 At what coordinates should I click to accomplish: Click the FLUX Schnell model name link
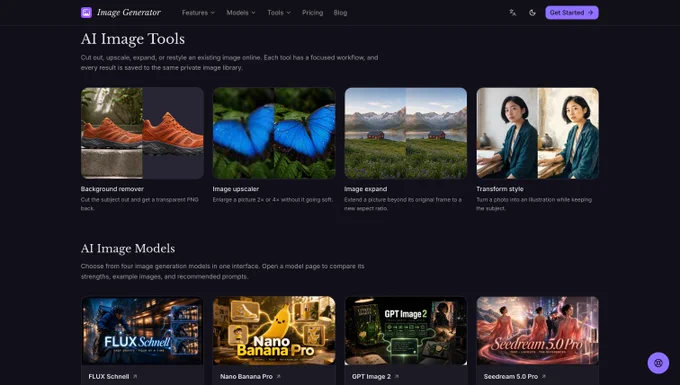pos(108,376)
